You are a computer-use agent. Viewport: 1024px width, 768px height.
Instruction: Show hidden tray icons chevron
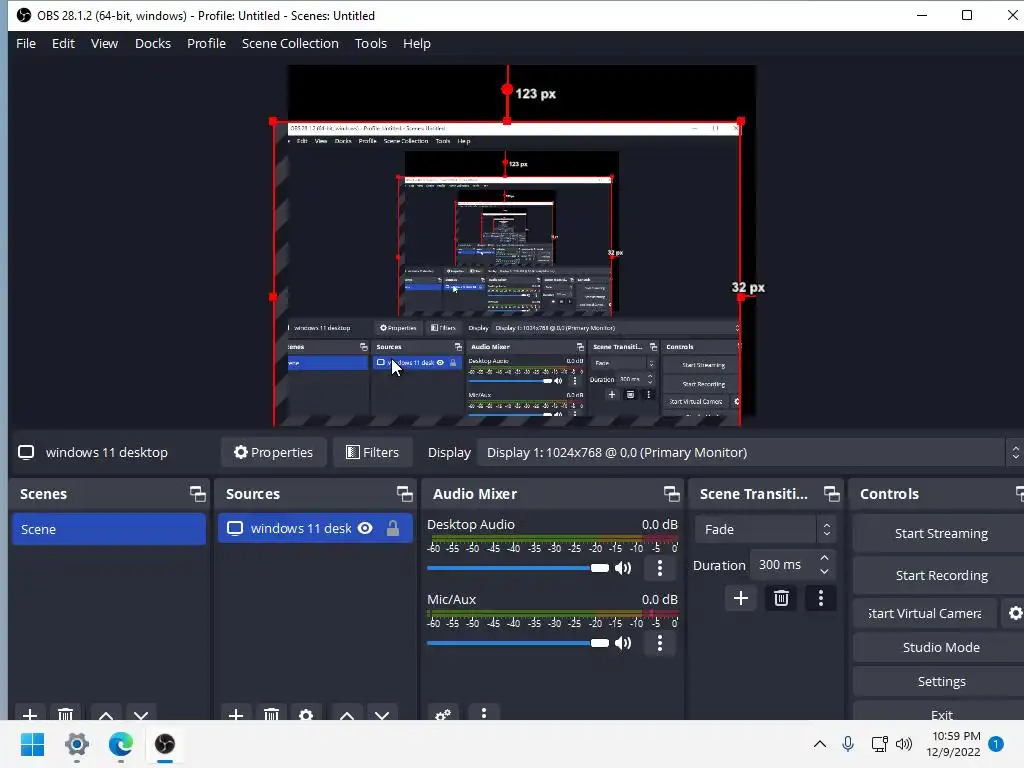(x=820, y=744)
